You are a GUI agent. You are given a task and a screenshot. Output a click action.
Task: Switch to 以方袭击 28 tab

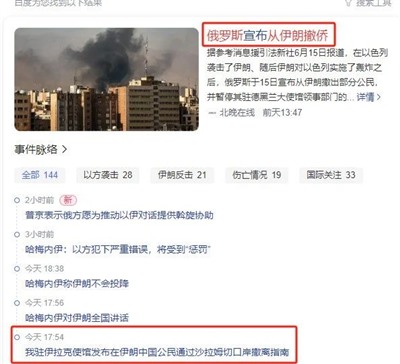point(108,175)
